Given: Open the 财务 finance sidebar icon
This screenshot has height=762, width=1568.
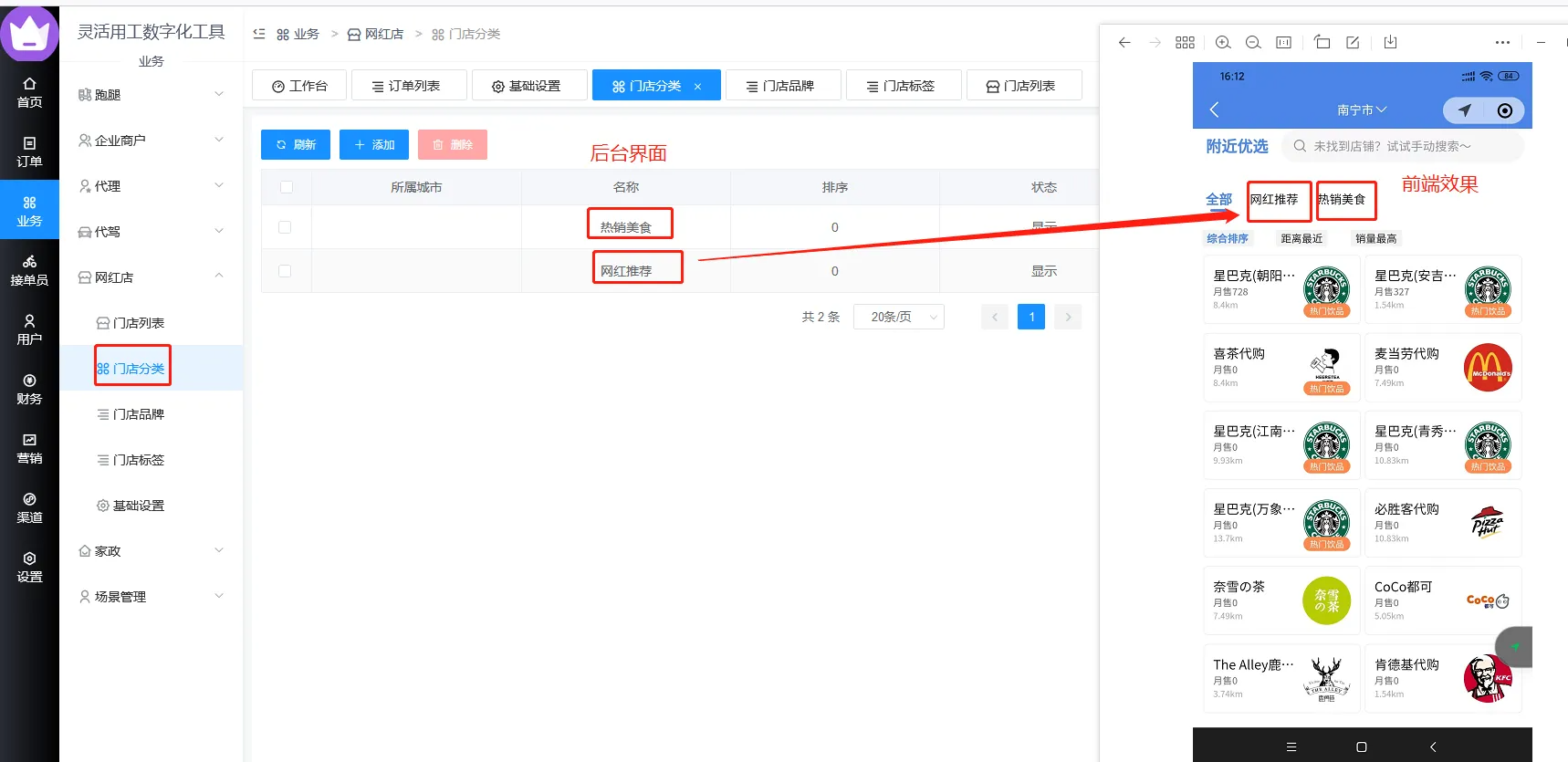Looking at the screenshot, I should [x=29, y=389].
